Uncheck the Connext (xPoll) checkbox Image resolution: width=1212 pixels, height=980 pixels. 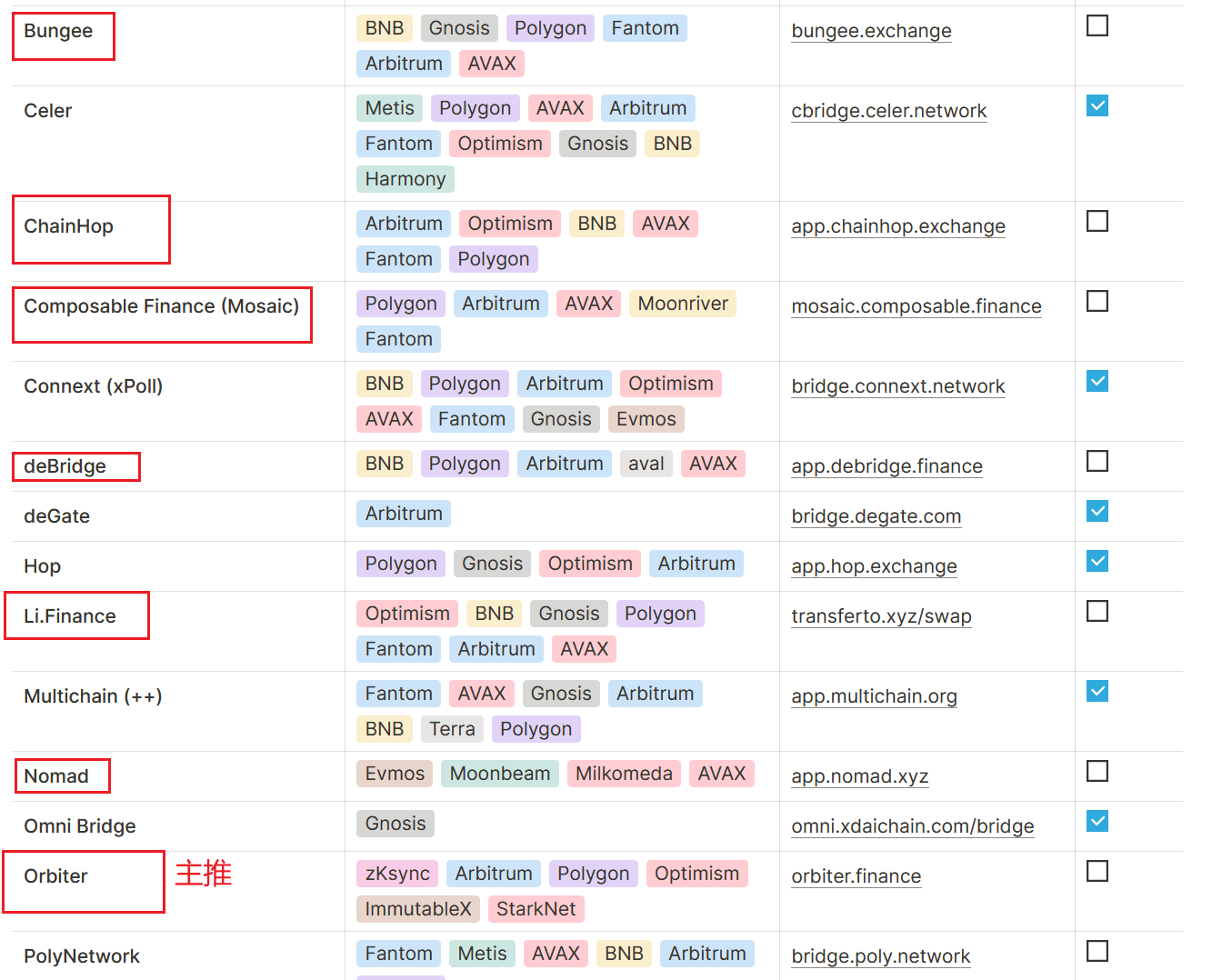pyautogui.click(x=1097, y=381)
